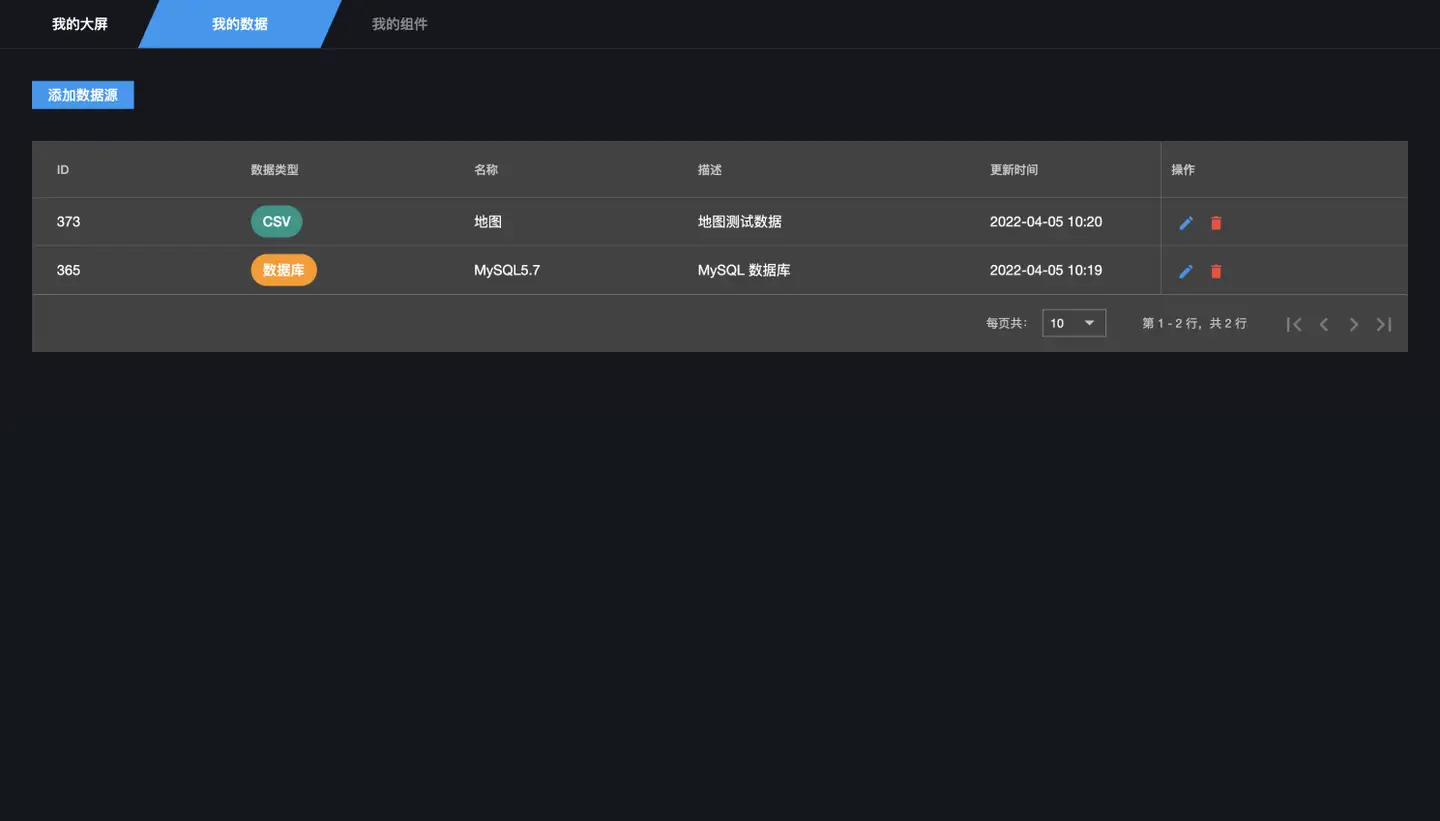This screenshot has width=1440, height=821.
Task: Open the rows per page dropdown
Action: click(1074, 323)
